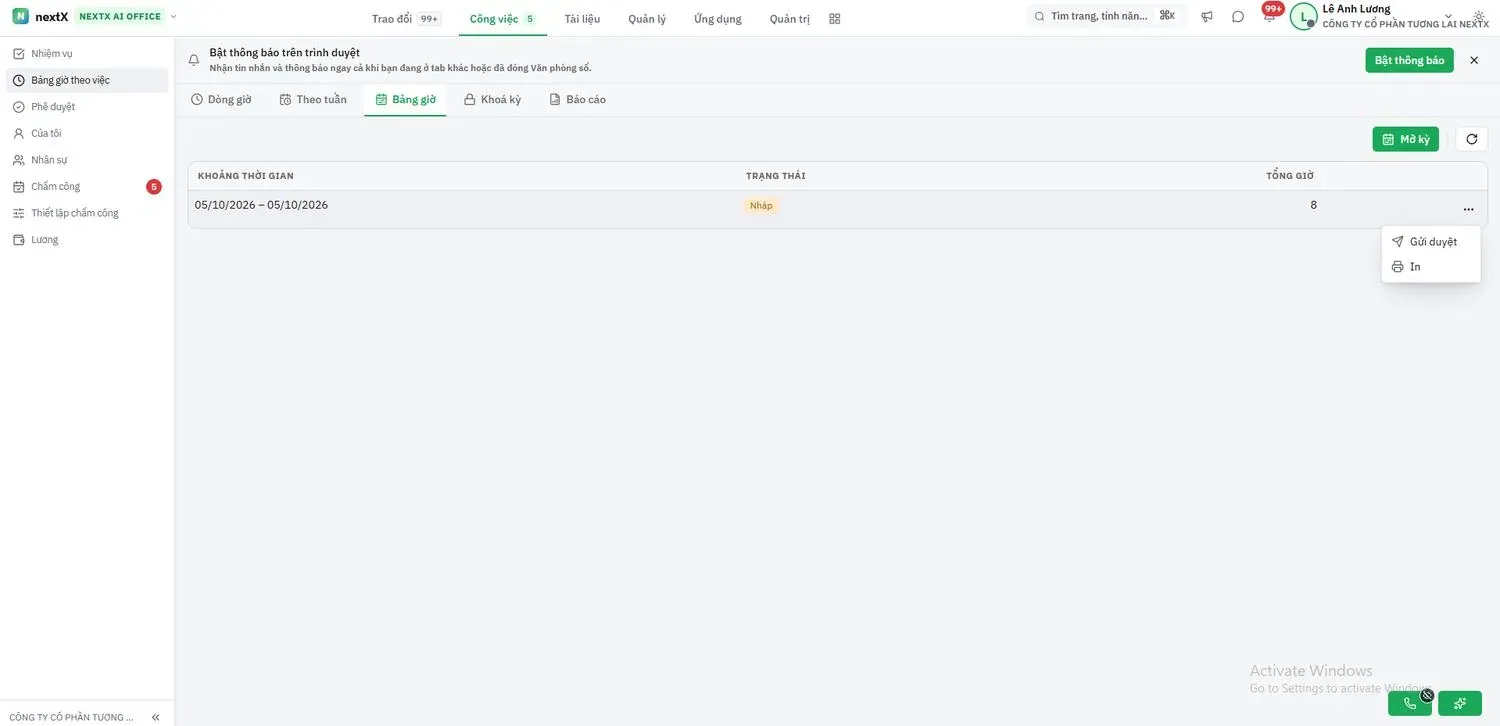
Task: Switch to the Theo tuần tab
Action: 313,100
